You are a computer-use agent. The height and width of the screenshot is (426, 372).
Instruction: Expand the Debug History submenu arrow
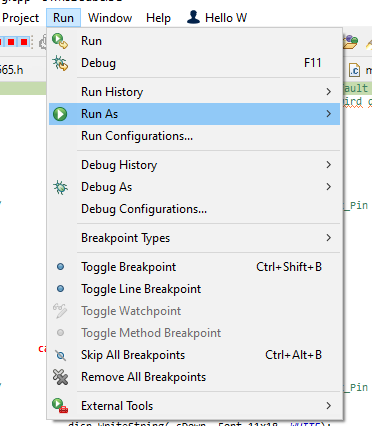329,165
